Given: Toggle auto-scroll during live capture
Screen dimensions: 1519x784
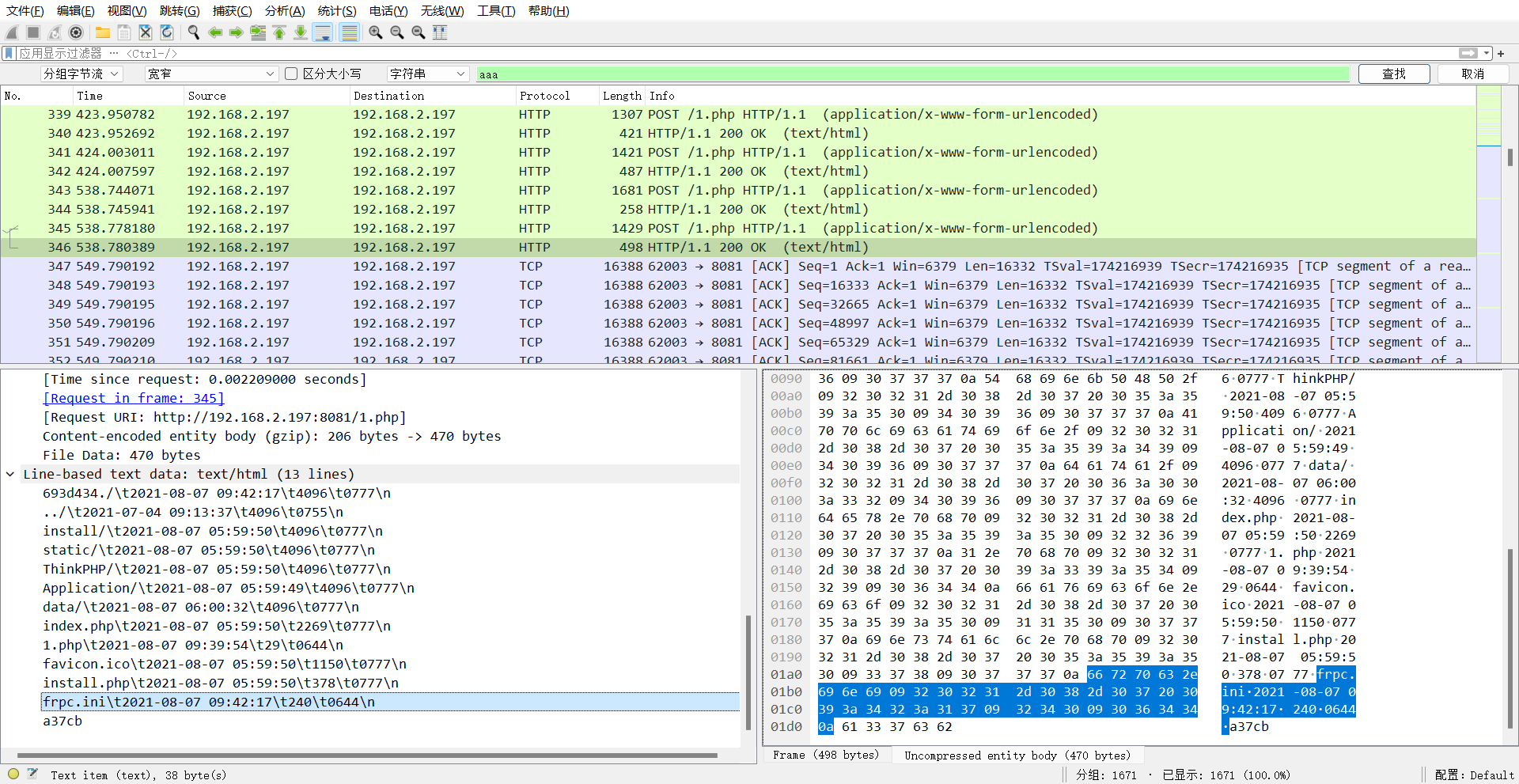Looking at the screenshot, I should (323, 32).
